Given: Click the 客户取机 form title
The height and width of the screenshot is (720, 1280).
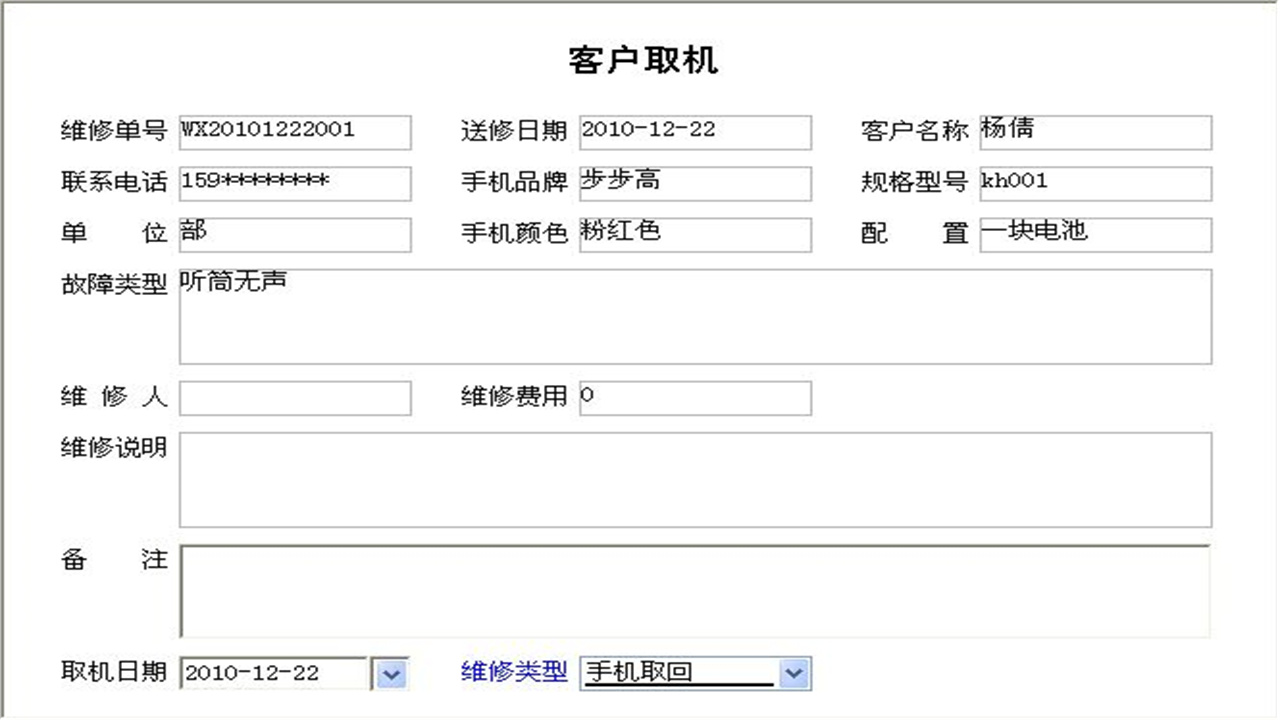Looking at the screenshot, I should point(644,60).
